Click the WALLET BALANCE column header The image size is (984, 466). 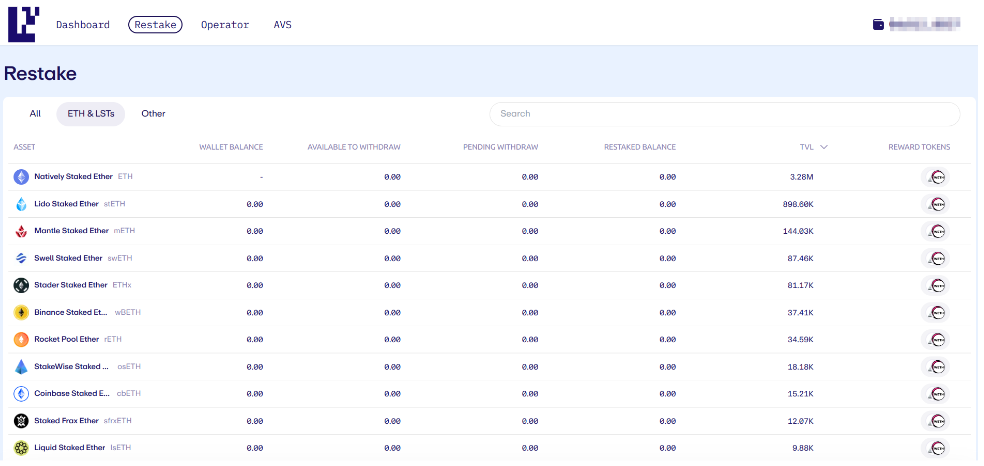click(x=231, y=147)
